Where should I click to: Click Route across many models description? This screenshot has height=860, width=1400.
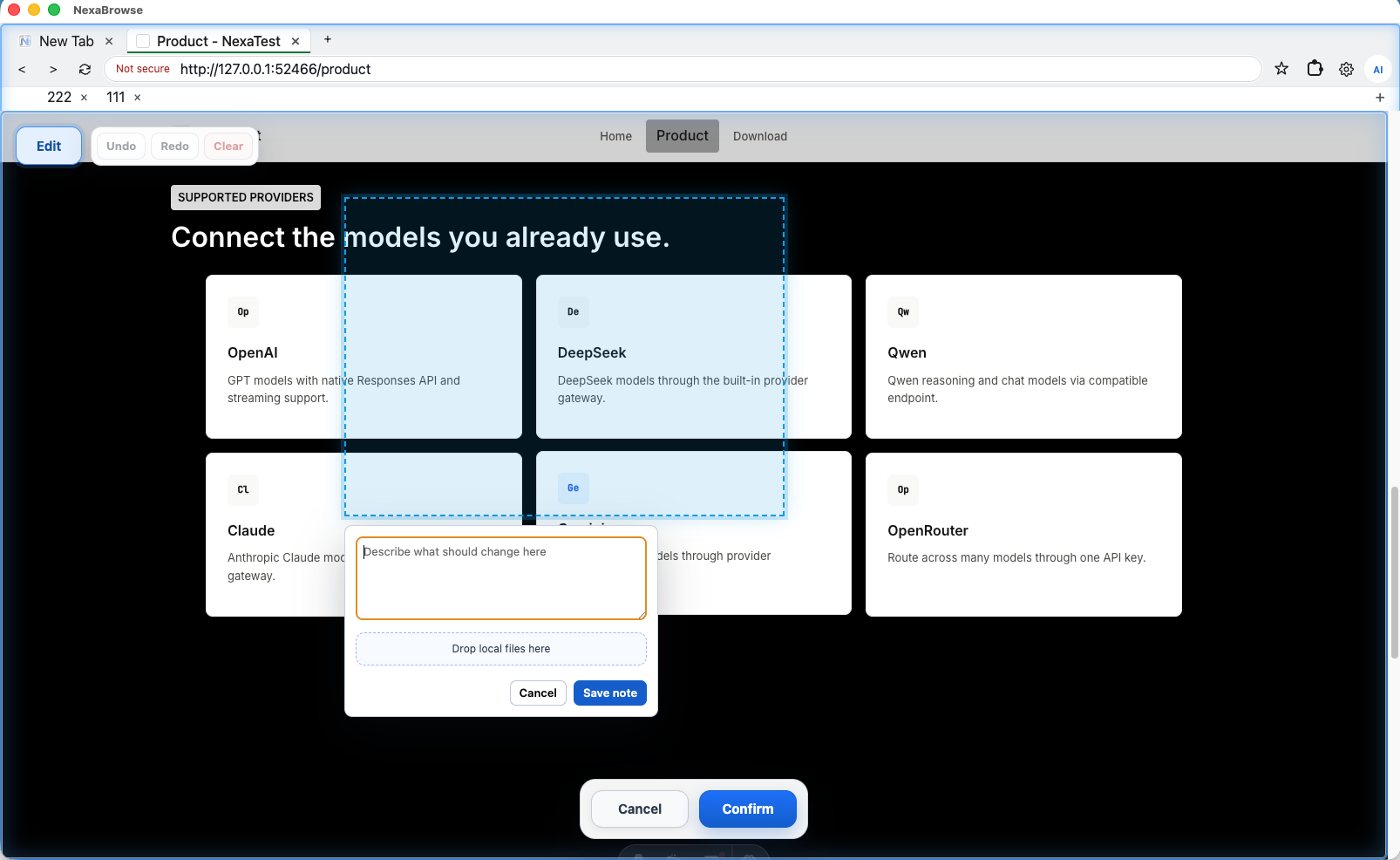[x=1016, y=557]
